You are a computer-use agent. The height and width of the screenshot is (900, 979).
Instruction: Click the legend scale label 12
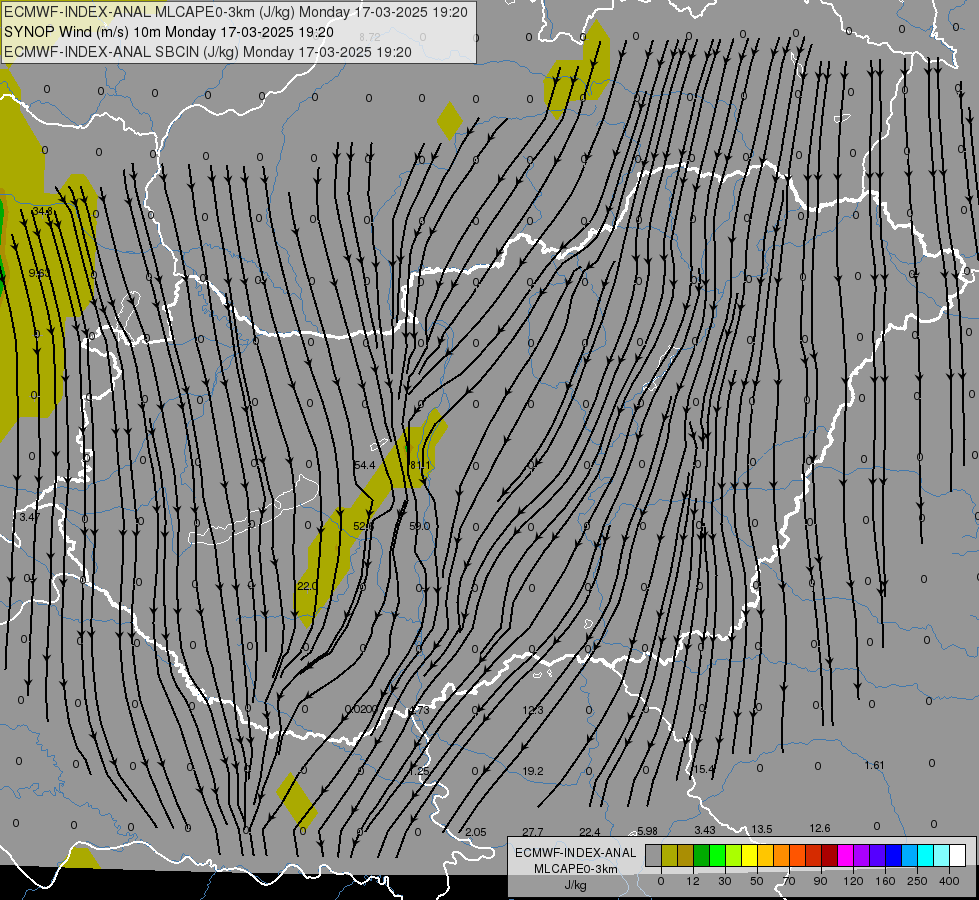[693, 881]
